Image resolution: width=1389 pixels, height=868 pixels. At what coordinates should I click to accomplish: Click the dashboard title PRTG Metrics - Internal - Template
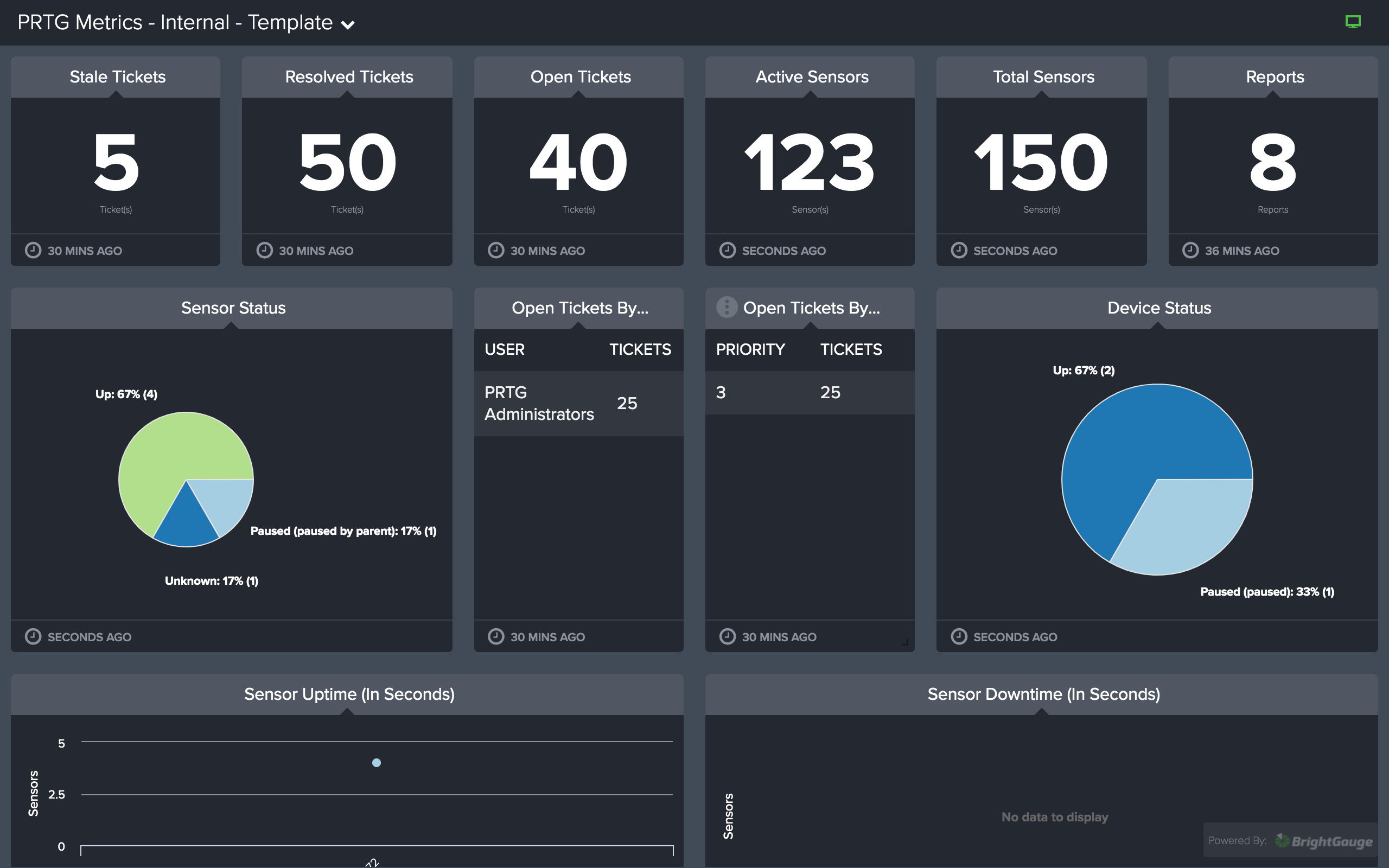(175, 22)
